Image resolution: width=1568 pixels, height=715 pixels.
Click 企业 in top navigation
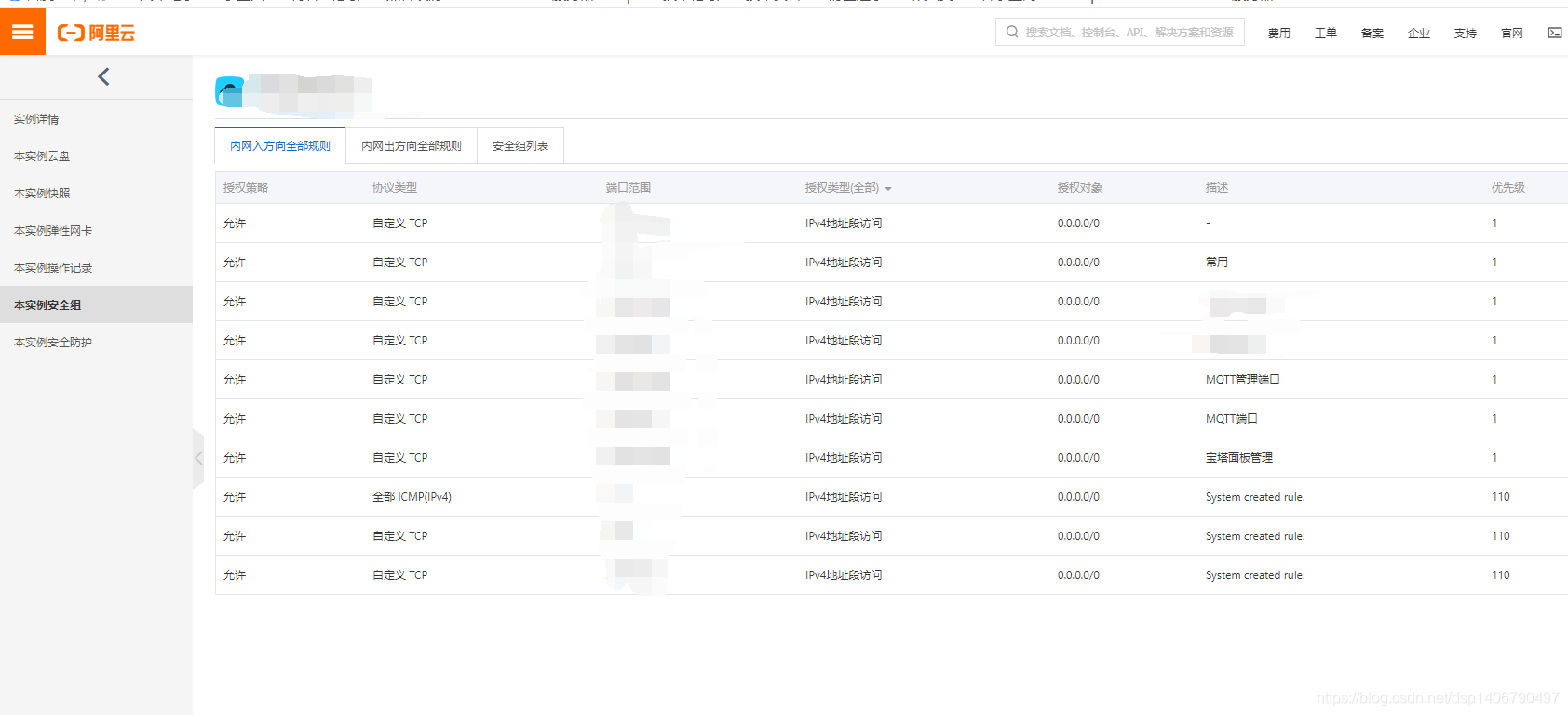pyautogui.click(x=1419, y=34)
